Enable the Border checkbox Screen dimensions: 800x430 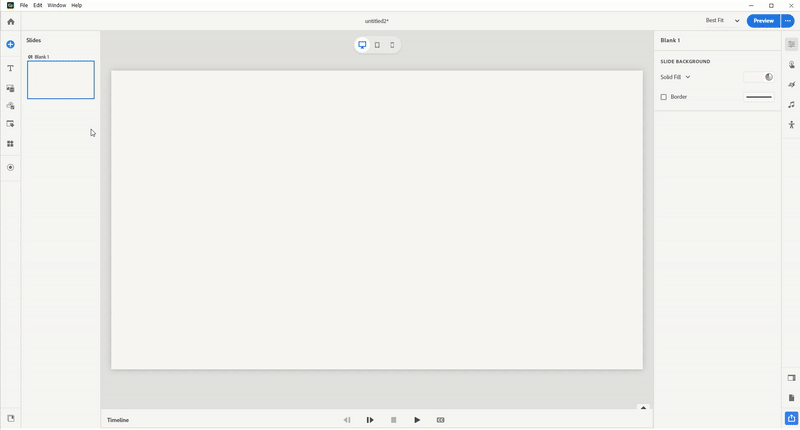pyautogui.click(x=664, y=97)
